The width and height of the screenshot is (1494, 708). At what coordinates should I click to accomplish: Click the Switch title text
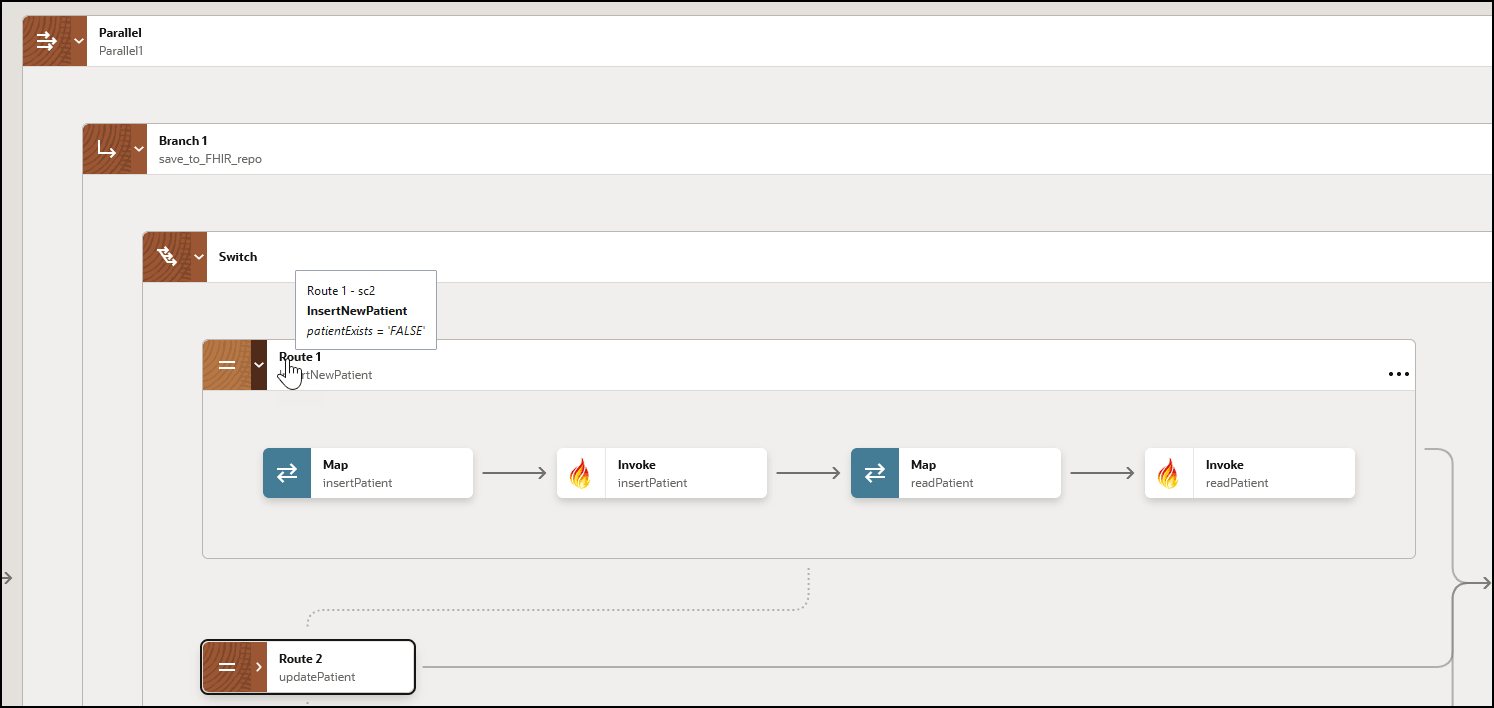point(238,257)
